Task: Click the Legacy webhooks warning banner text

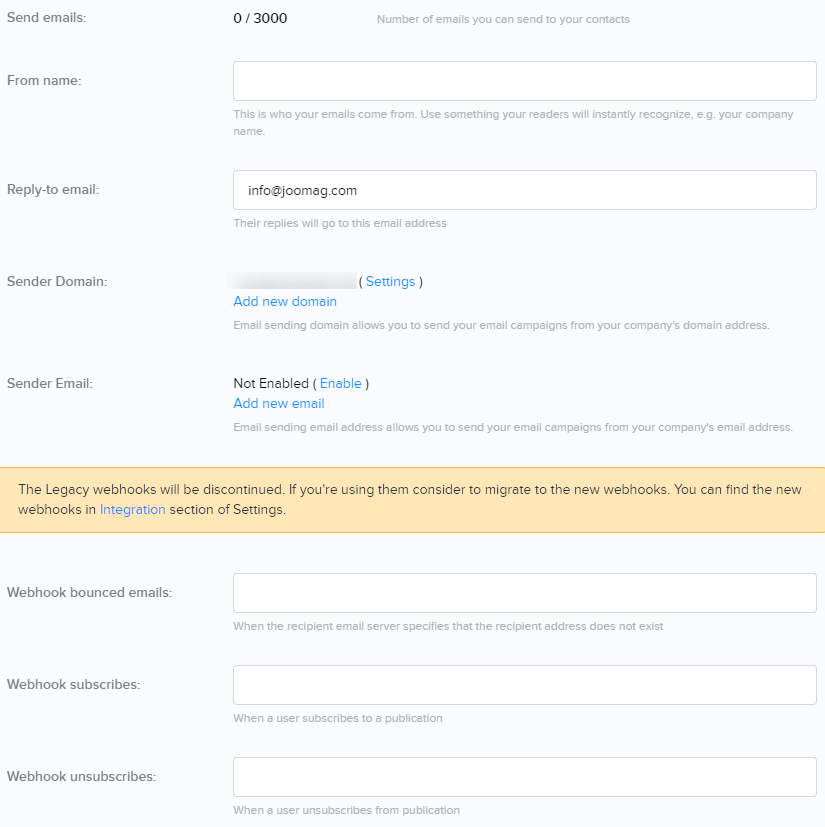Action: click(x=400, y=490)
